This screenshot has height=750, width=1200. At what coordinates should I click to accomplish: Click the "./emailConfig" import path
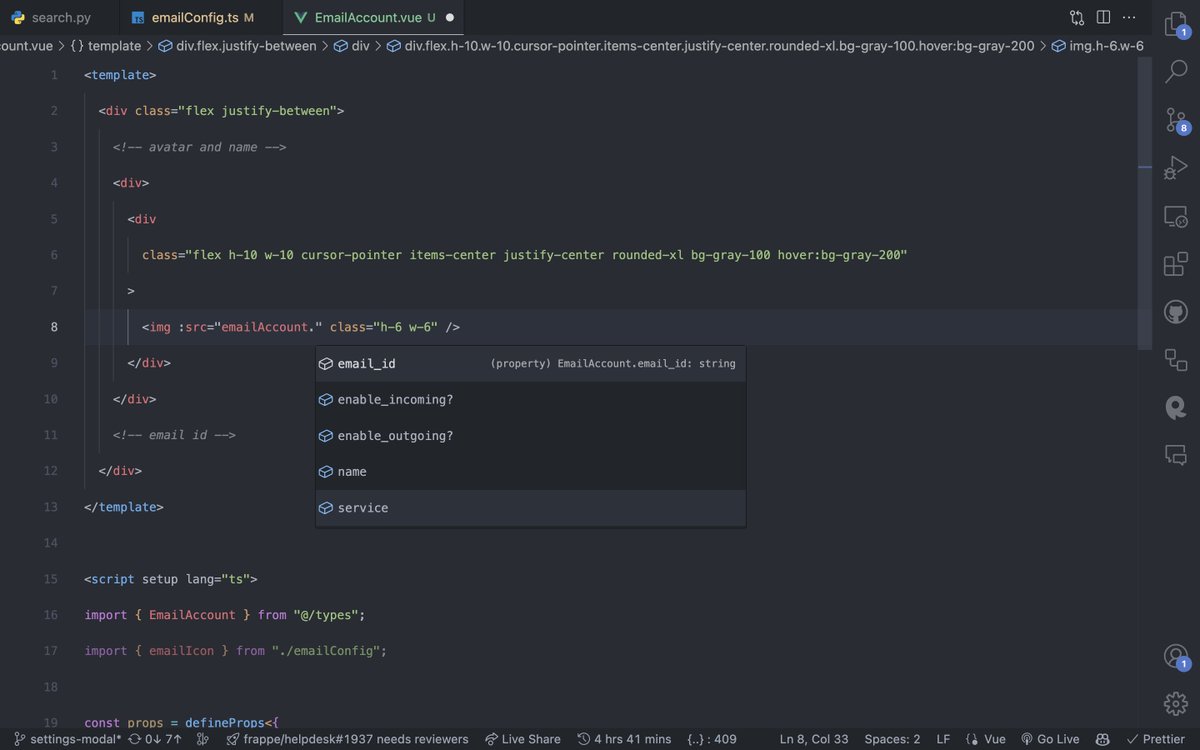[x=325, y=651]
